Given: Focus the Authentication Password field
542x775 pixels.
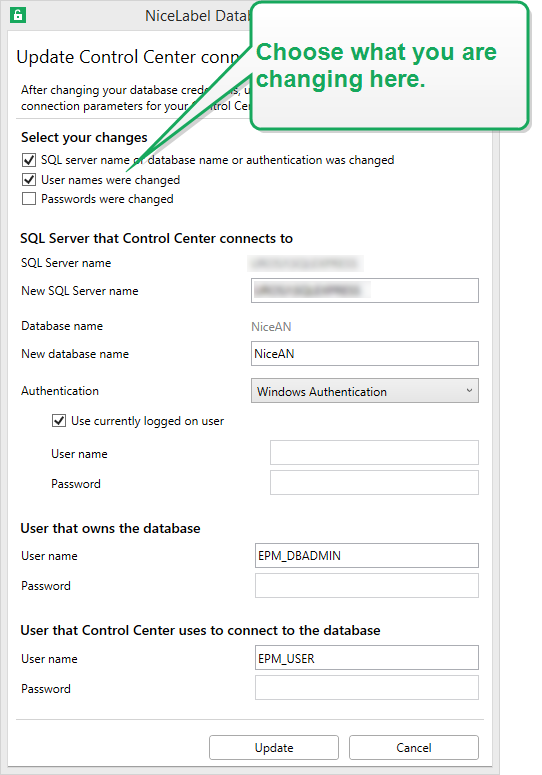Looking at the screenshot, I should pos(374,482).
